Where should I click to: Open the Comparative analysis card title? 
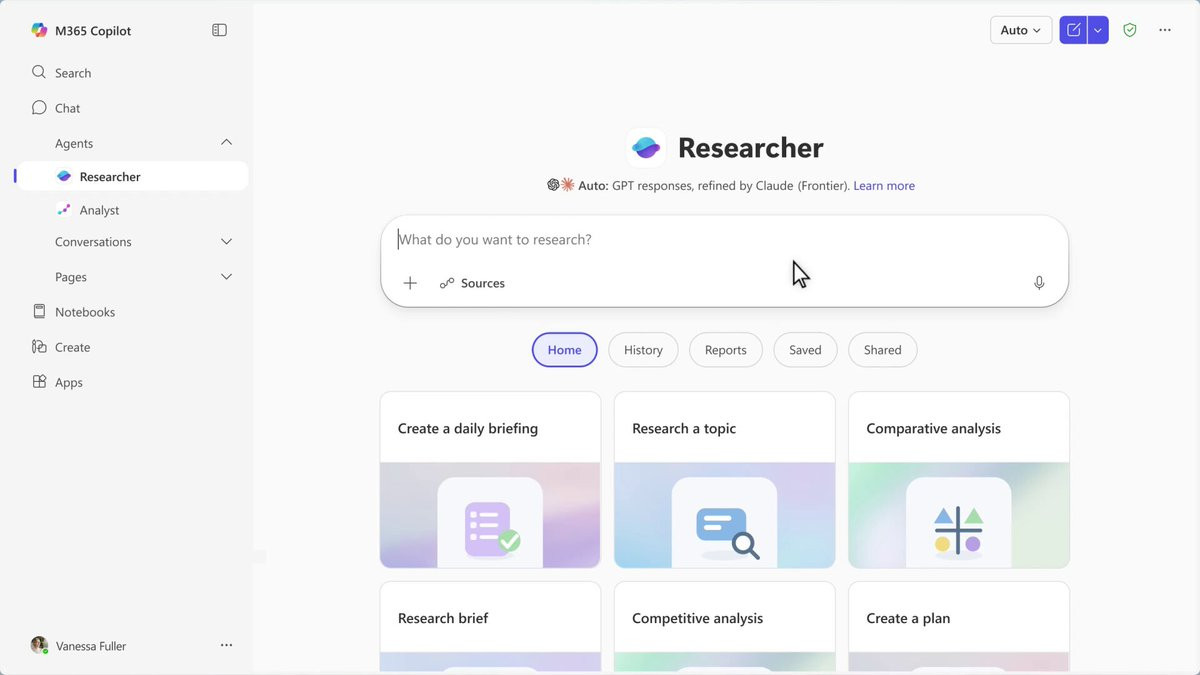click(x=933, y=428)
